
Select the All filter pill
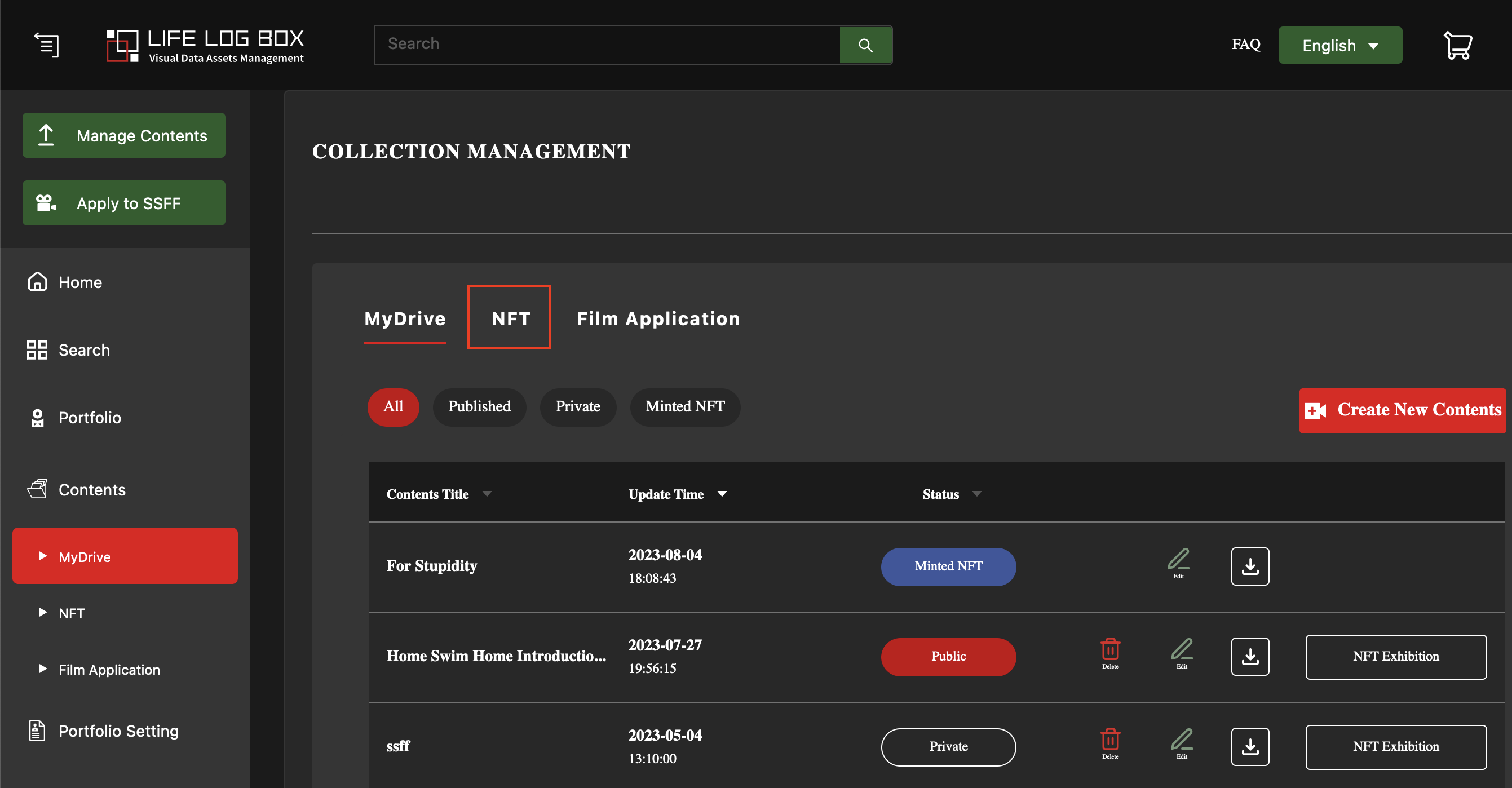(394, 406)
